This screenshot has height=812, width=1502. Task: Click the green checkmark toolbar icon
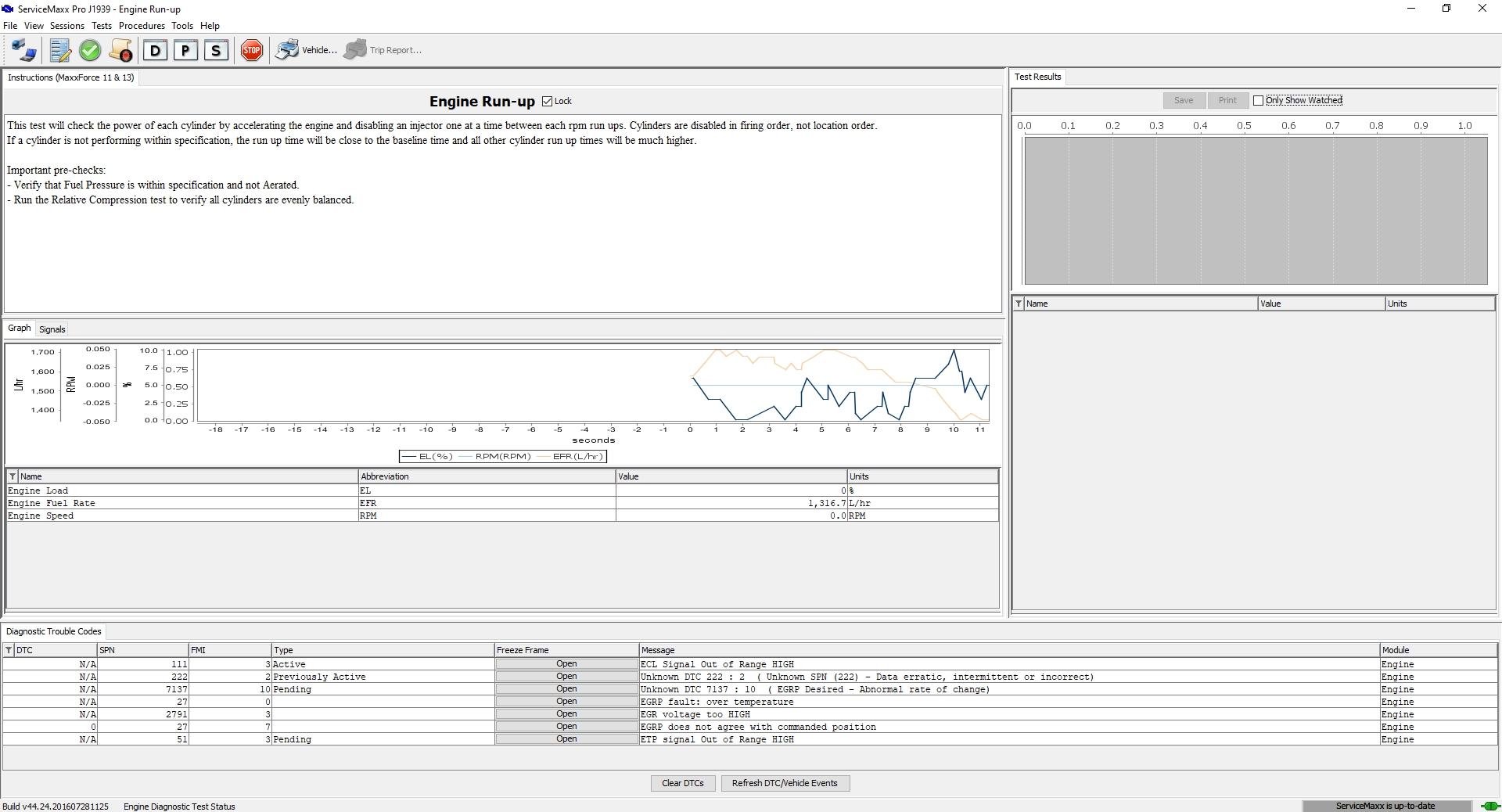90,51
